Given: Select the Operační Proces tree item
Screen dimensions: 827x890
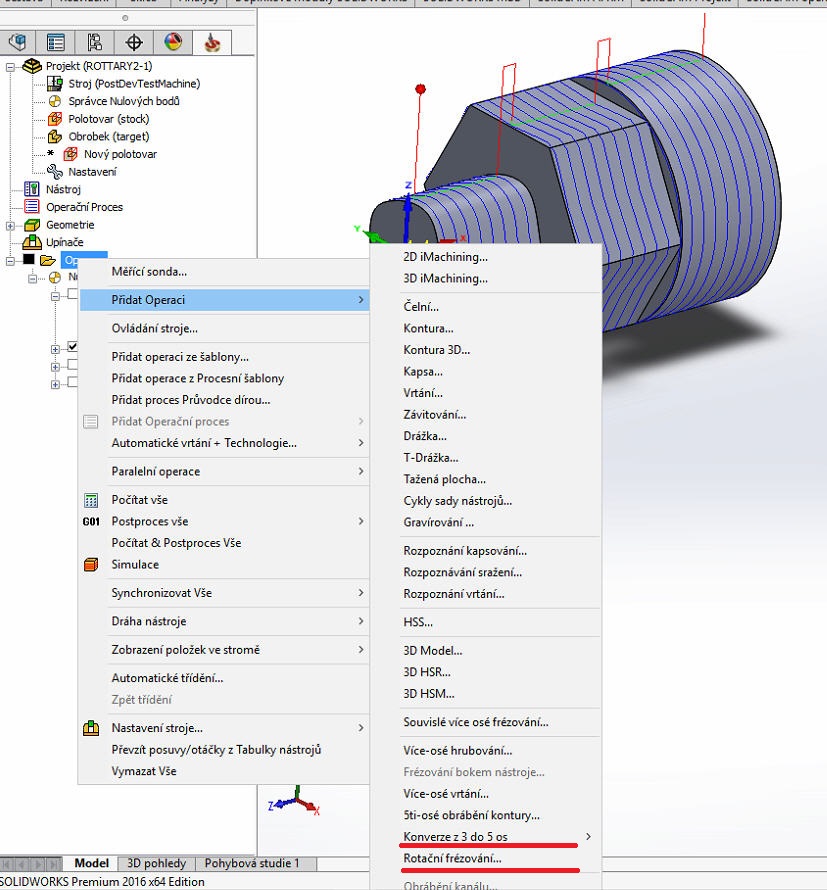Looking at the screenshot, I should (x=84, y=207).
